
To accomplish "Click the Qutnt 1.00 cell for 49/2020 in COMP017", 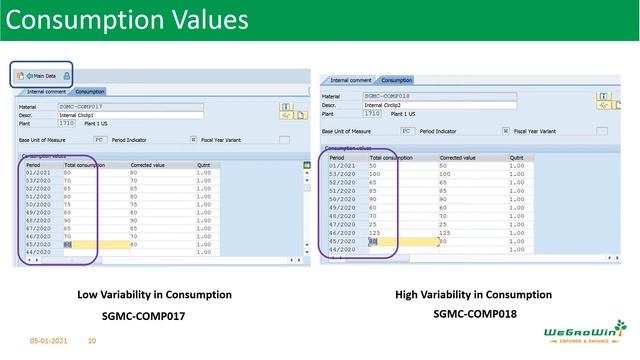I will tap(208, 213).
